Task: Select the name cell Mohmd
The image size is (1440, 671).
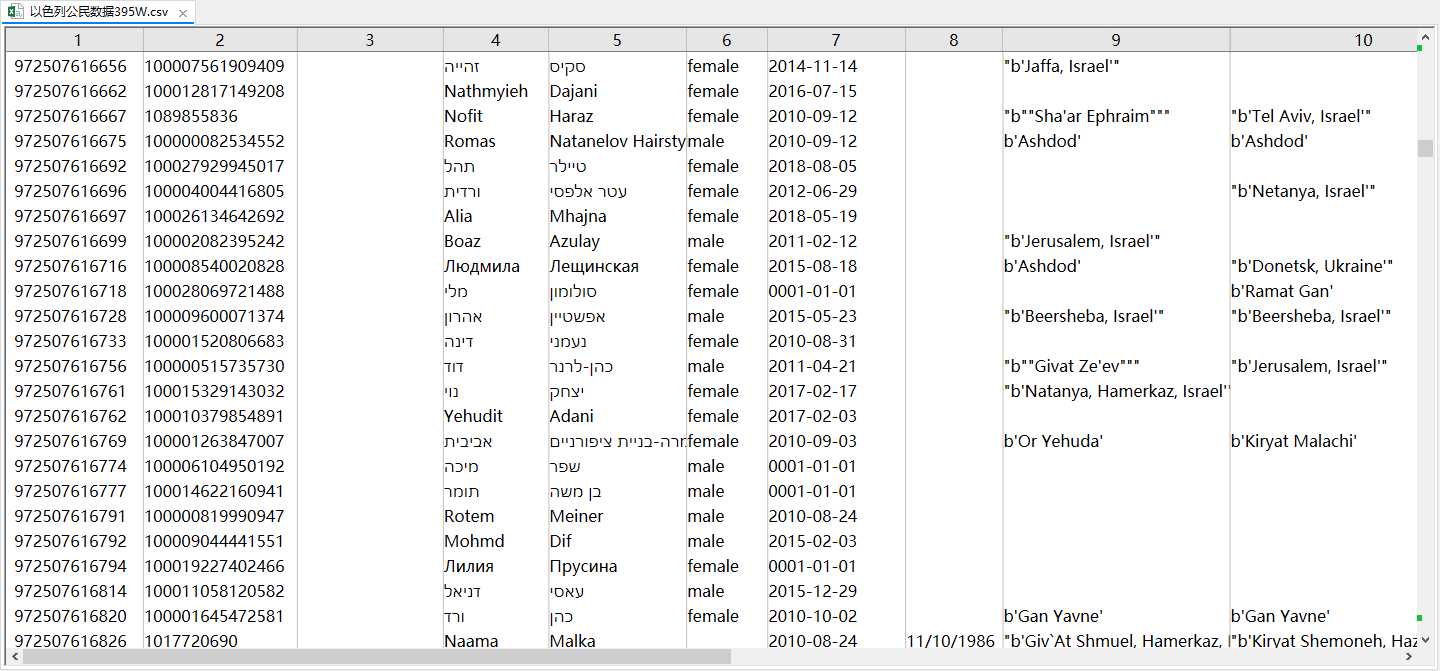Action: pos(474,541)
